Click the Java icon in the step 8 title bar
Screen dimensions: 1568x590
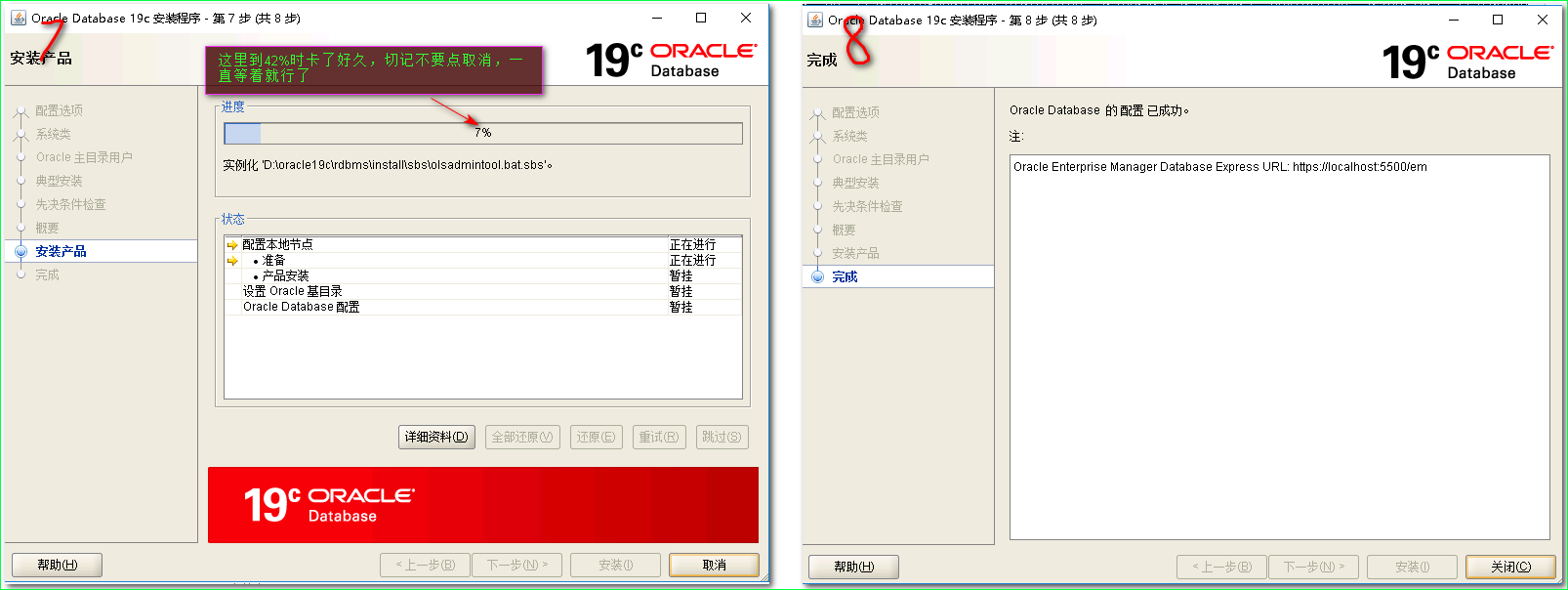pyautogui.click(x=815, y=20)
